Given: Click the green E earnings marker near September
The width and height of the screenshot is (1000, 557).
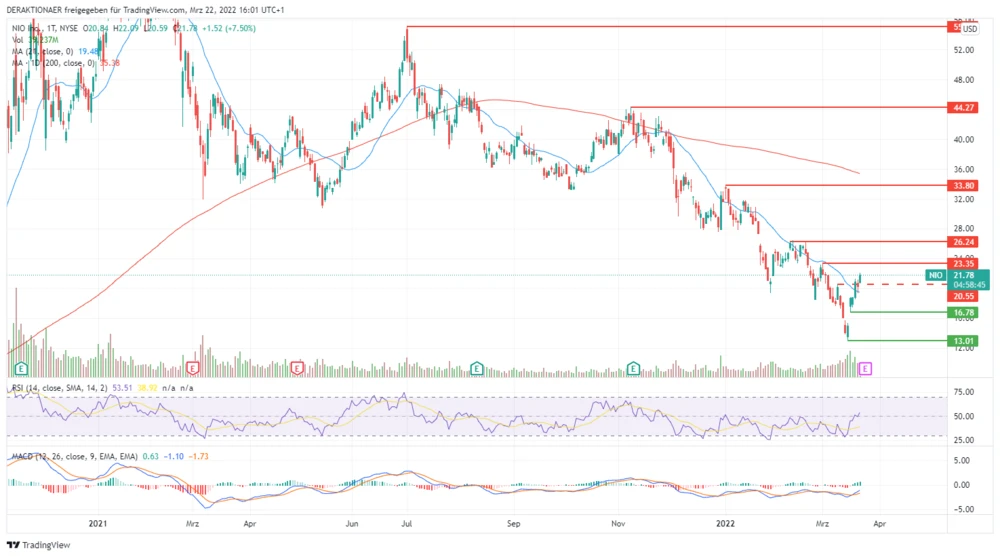Looking at the screenshot, I should (478, 368).
